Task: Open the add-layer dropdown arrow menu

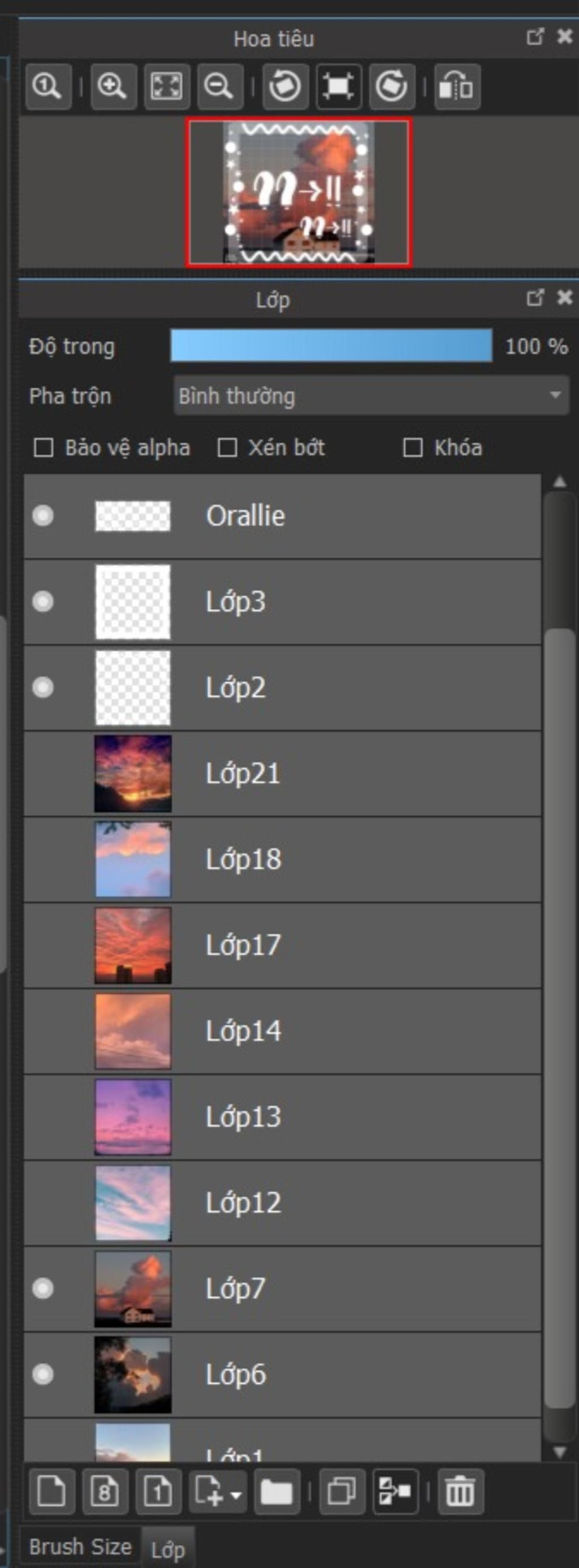Action: (236, 1492)
